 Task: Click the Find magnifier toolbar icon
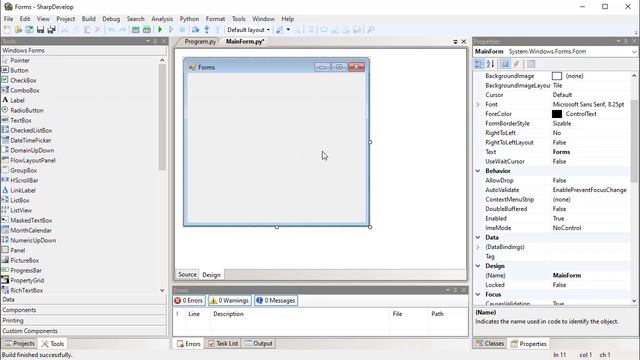[x=371, y=30]
